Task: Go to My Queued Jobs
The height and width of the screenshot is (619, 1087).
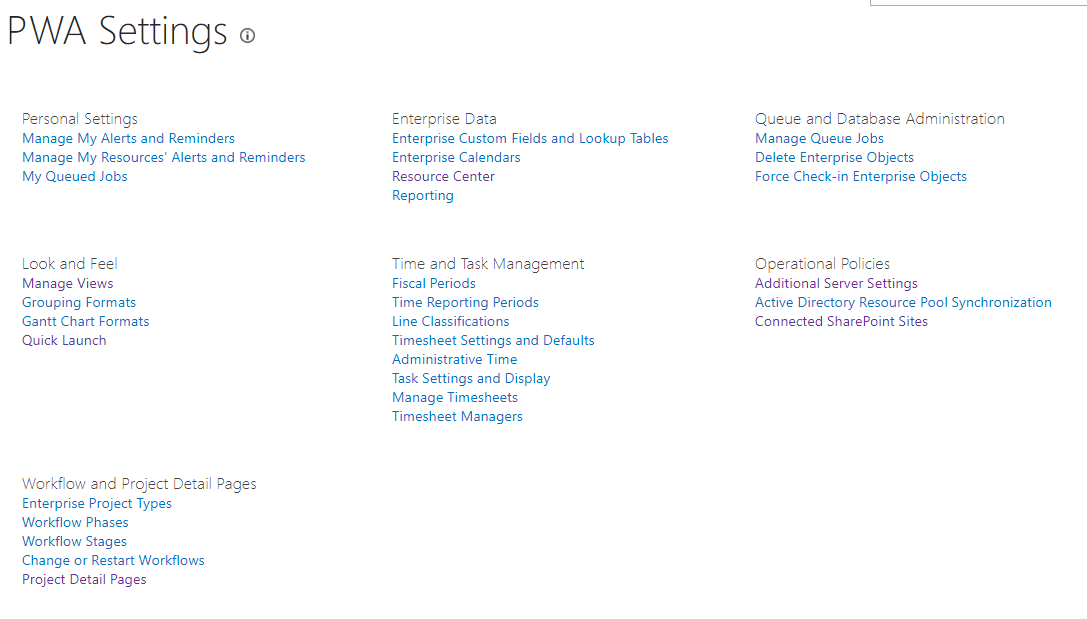Action: point(75,177)
